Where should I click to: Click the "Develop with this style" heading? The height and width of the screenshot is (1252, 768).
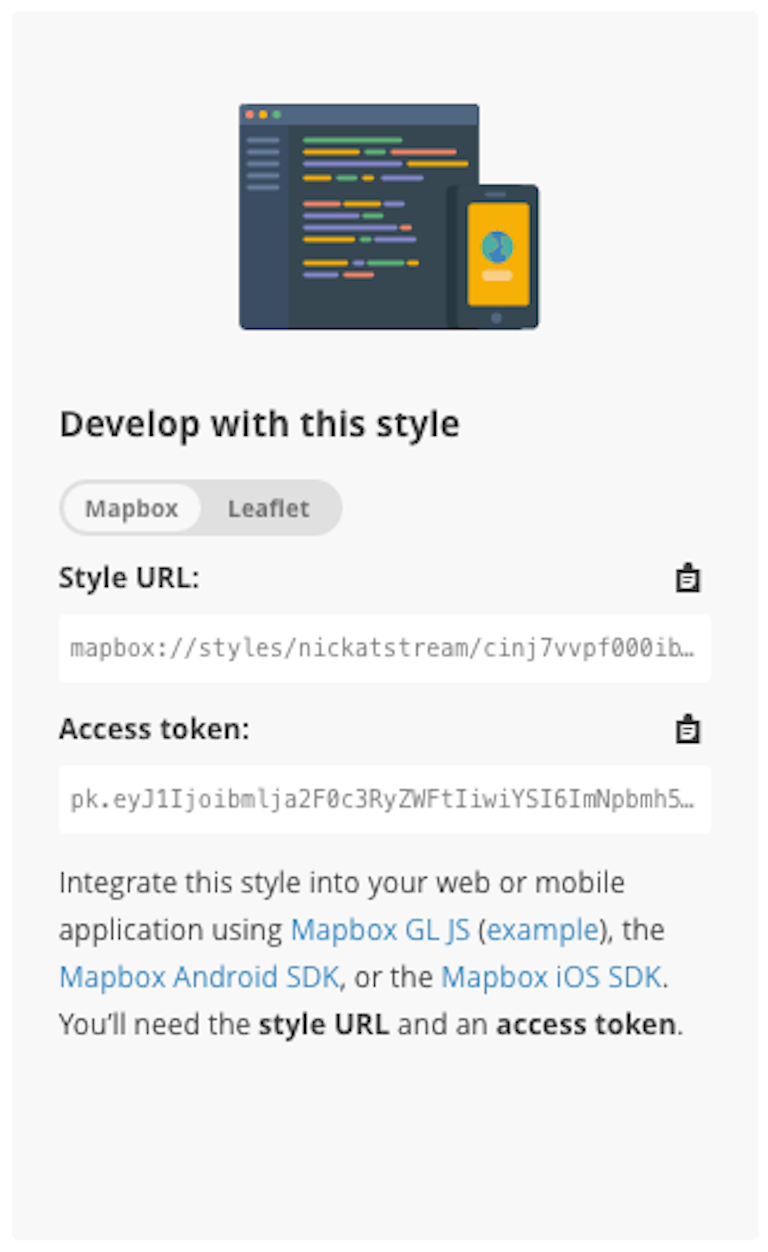coord(259,424)
